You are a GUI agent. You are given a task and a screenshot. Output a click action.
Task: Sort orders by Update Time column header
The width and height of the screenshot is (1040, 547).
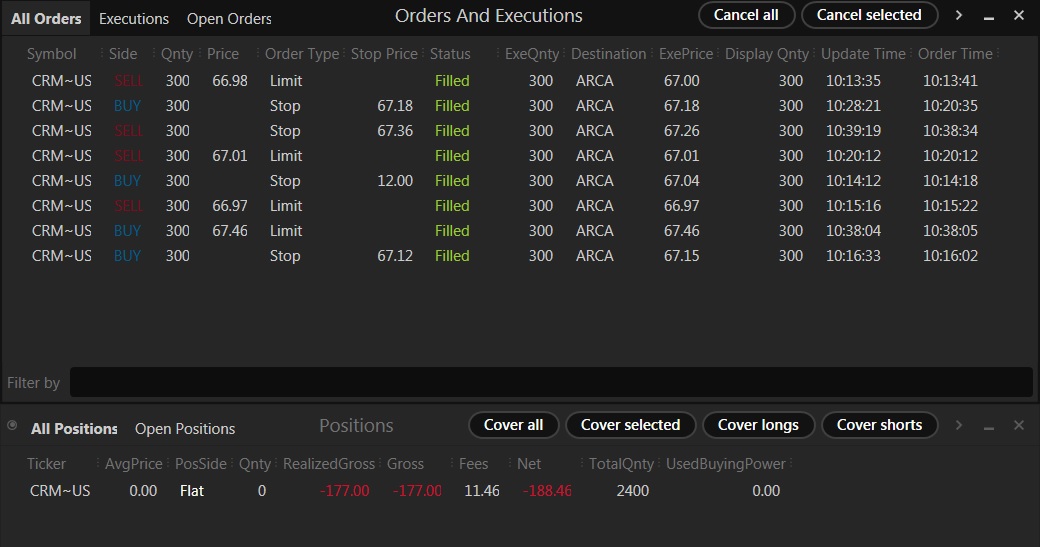click(863, 54)
